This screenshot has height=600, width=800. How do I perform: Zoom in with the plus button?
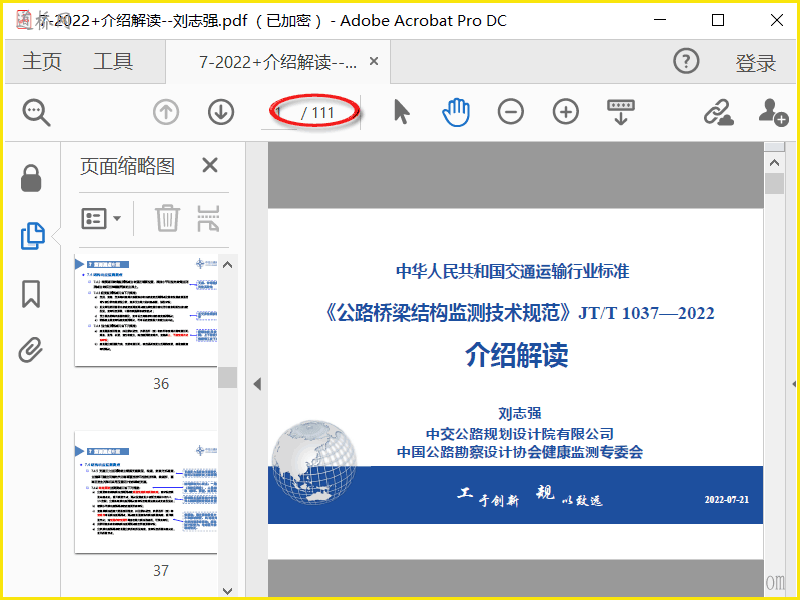point(566,112)
